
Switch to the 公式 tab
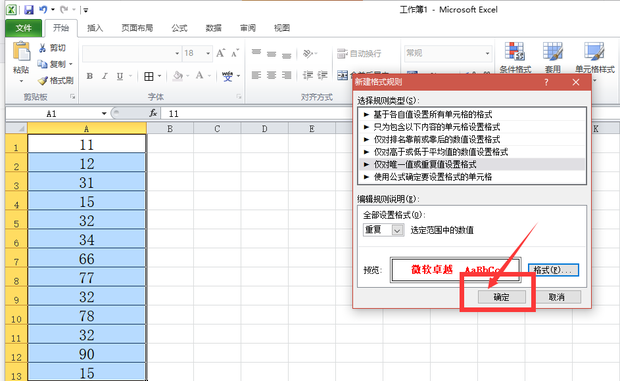point(179,28)
